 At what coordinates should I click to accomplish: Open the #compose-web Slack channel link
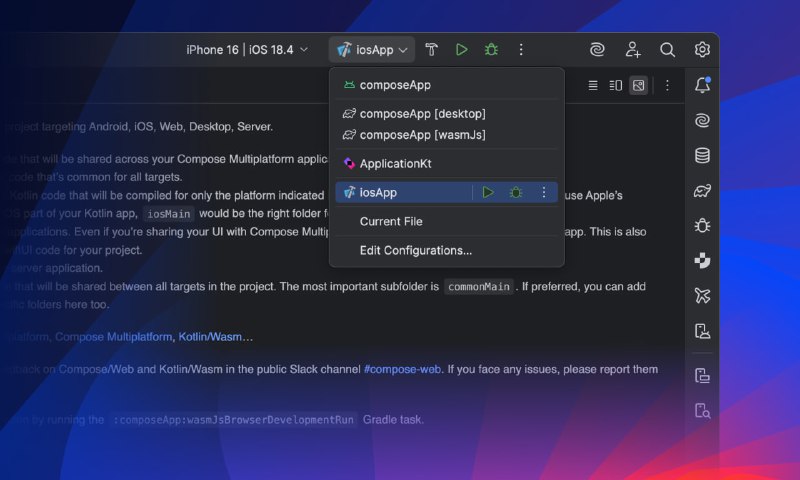(403, 369)
